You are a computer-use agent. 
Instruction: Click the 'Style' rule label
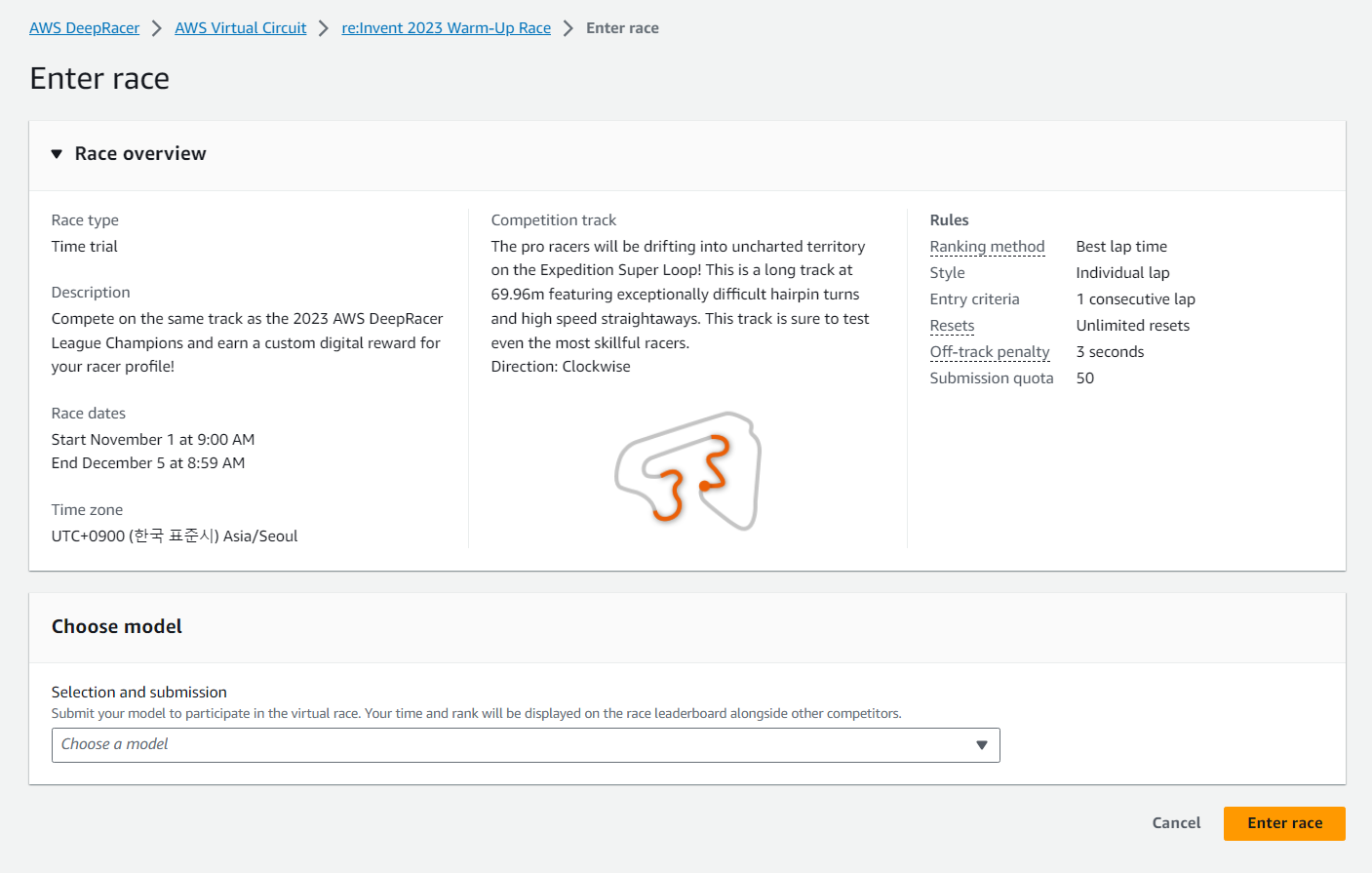pos(947,273)
